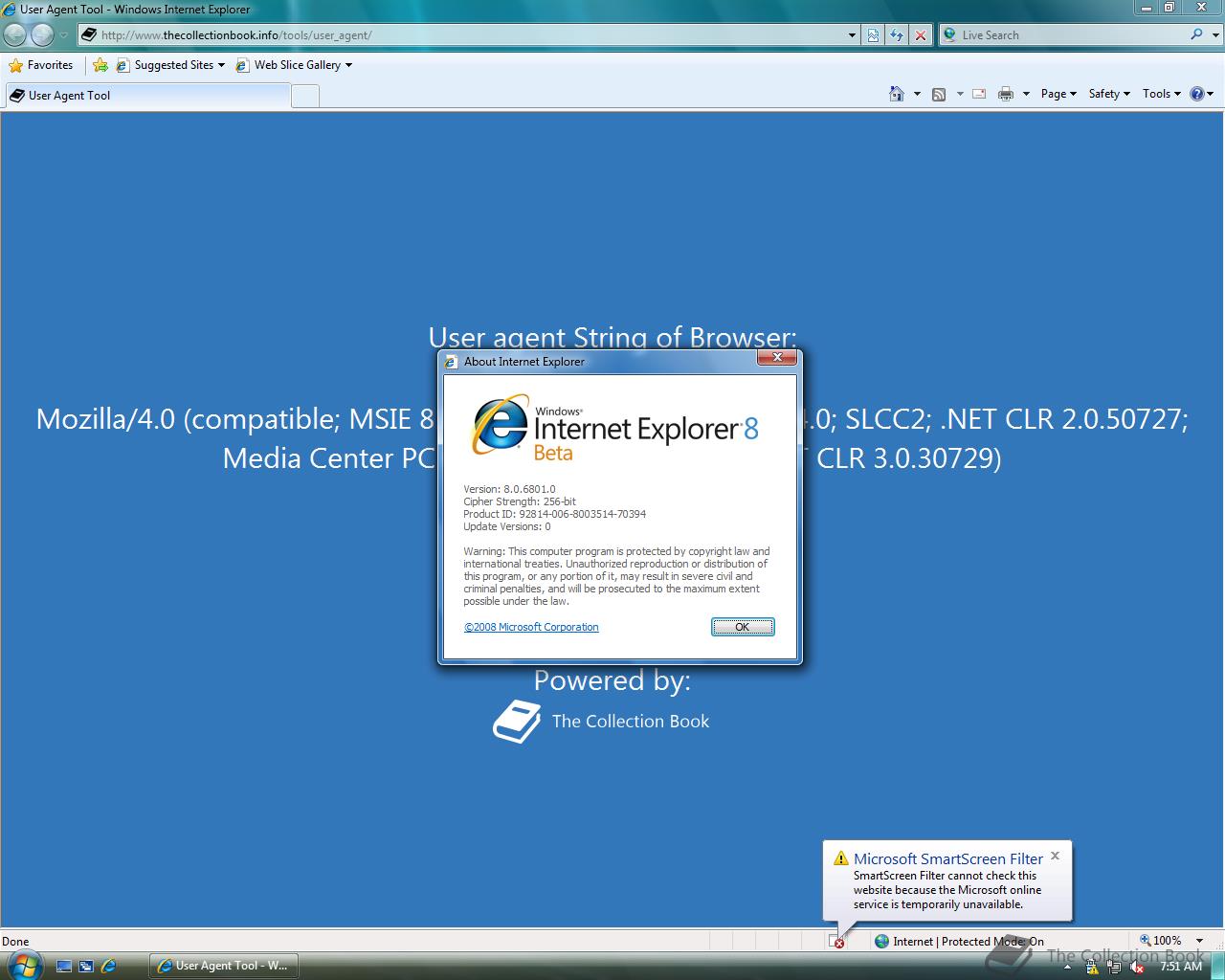The width and height of the screenshot is (1225, 980).
Task: Expand the Feeds dropdown arrow
Action: pyautogui.click(x=960, y=94)
